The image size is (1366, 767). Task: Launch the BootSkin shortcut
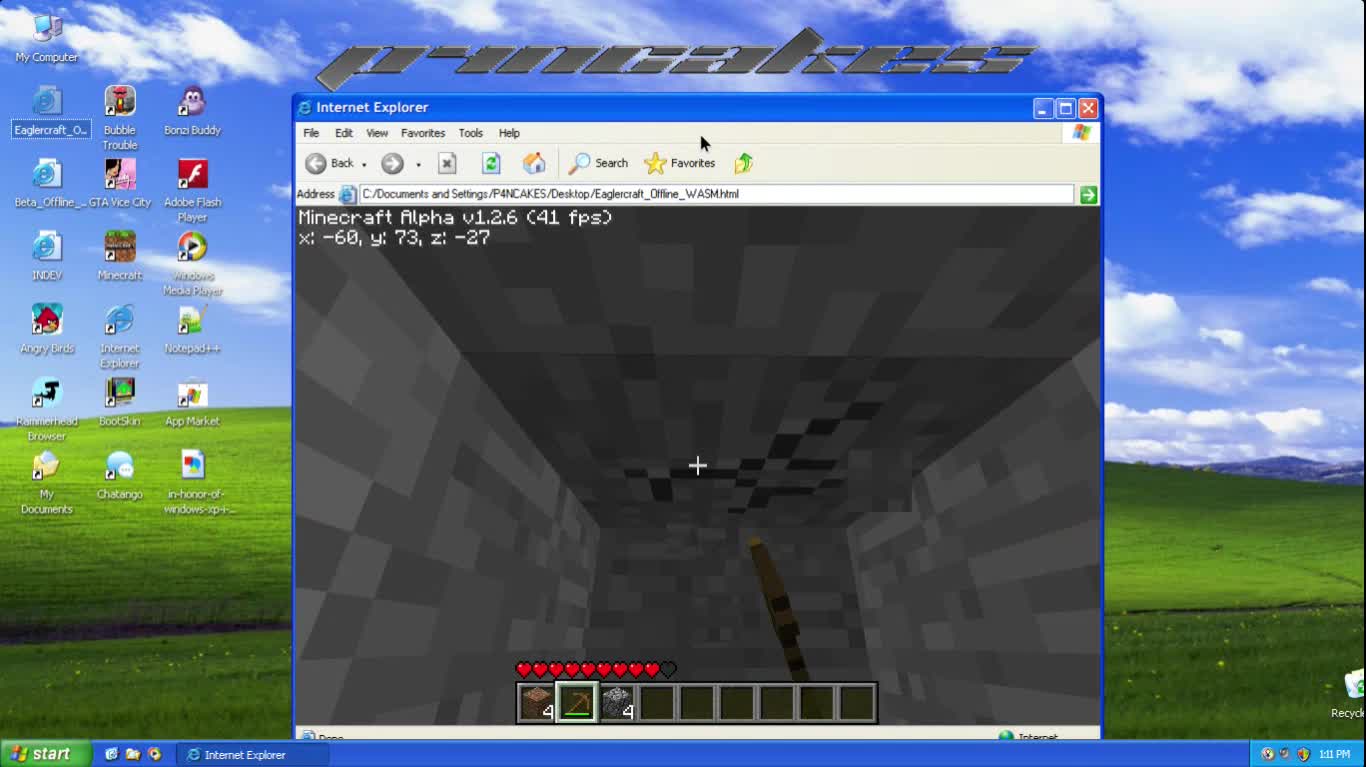tap(120, 402)
